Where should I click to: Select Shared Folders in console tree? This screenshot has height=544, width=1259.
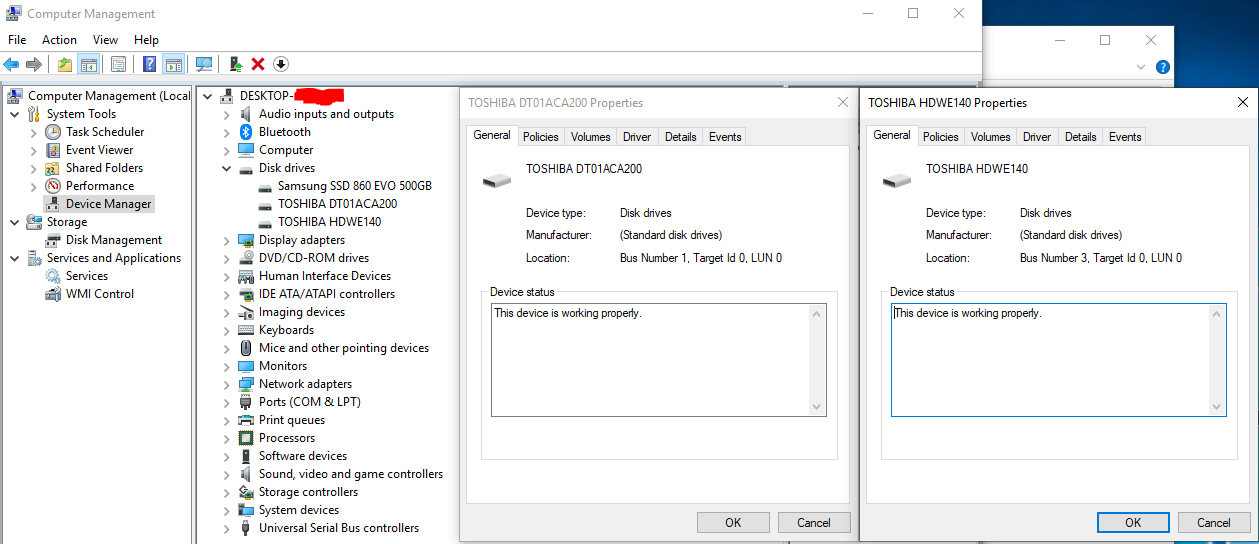pos(104,168)
